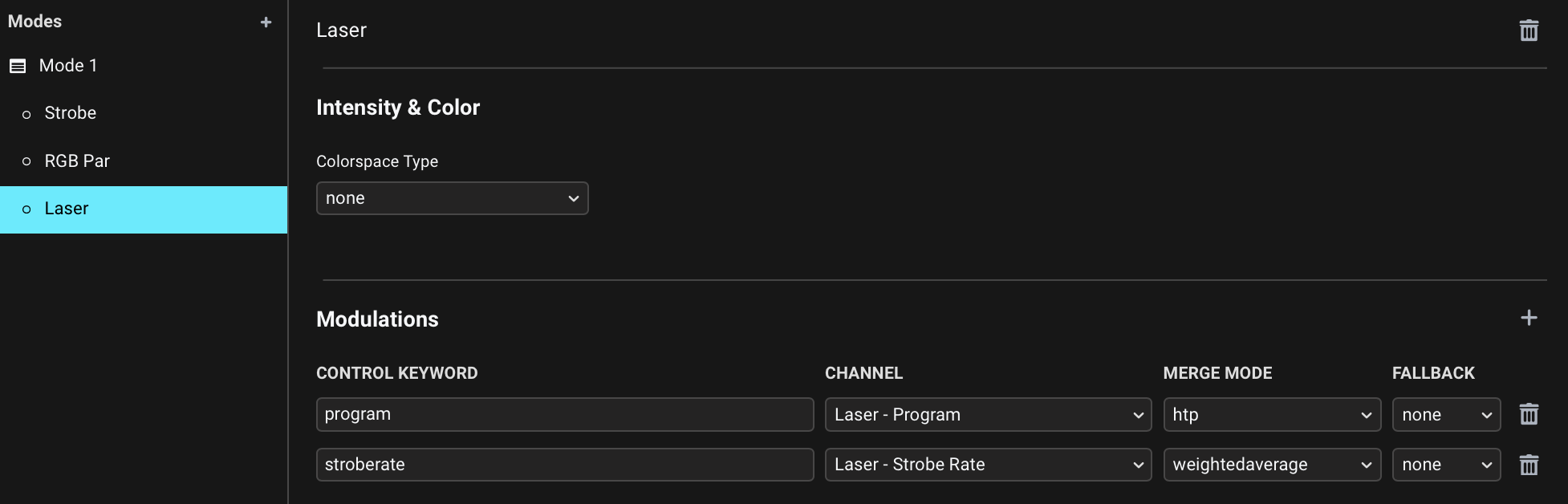Click the Mode 1 list icon

click(x=18, y=66)
